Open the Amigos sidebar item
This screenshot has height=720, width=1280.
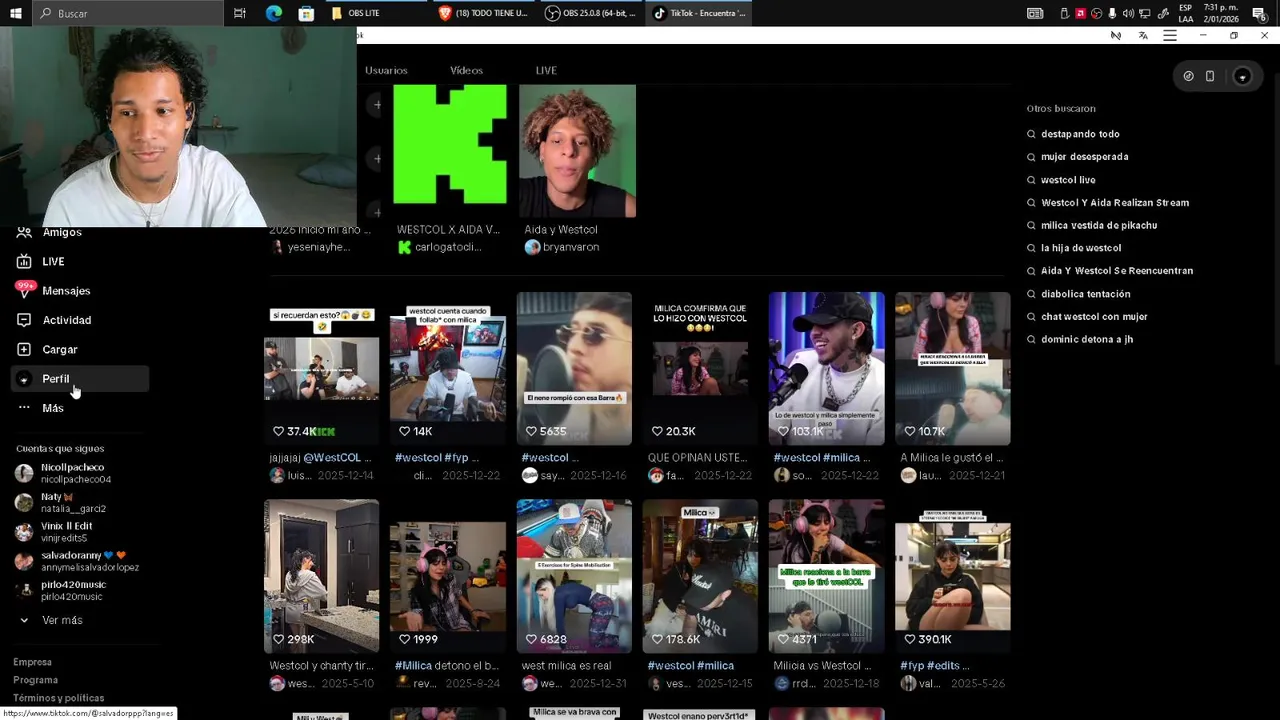point(62,232)
